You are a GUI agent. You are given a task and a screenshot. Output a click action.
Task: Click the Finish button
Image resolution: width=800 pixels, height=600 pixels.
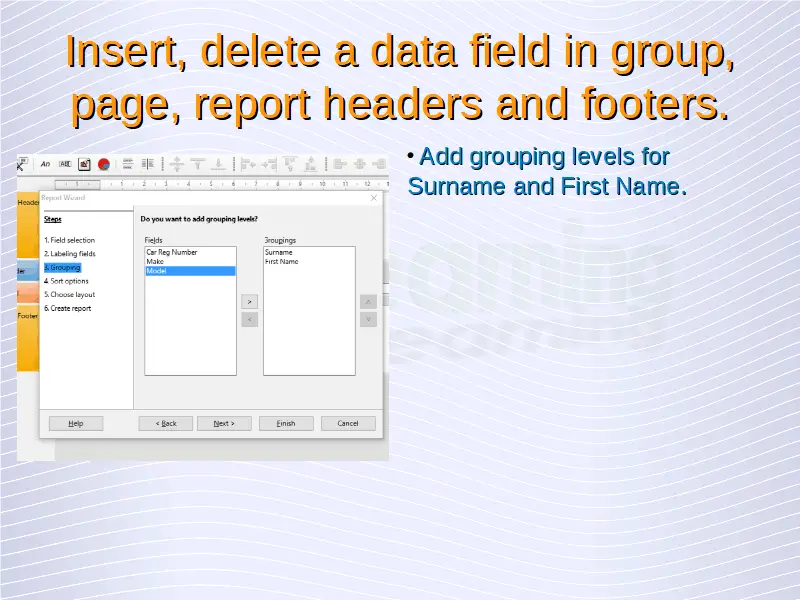coord(286,423)
